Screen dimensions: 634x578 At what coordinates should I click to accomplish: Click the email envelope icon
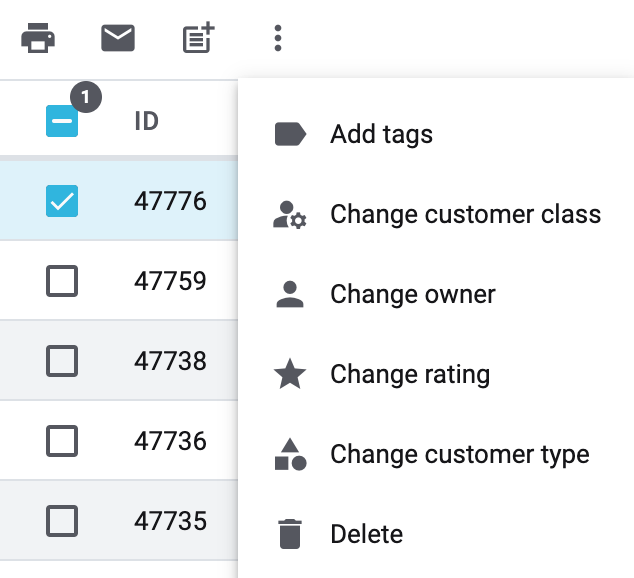click(118, 39)
